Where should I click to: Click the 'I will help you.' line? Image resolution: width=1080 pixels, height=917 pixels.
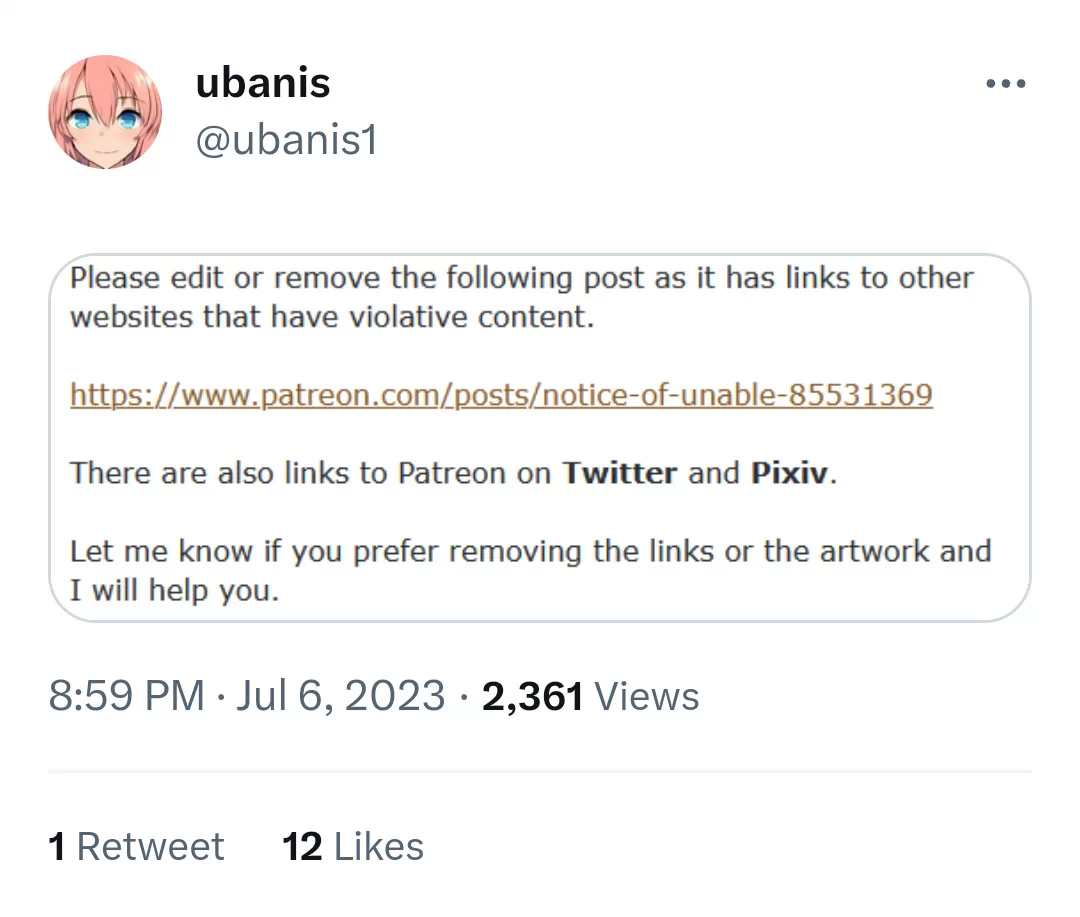tap(174, 591)
